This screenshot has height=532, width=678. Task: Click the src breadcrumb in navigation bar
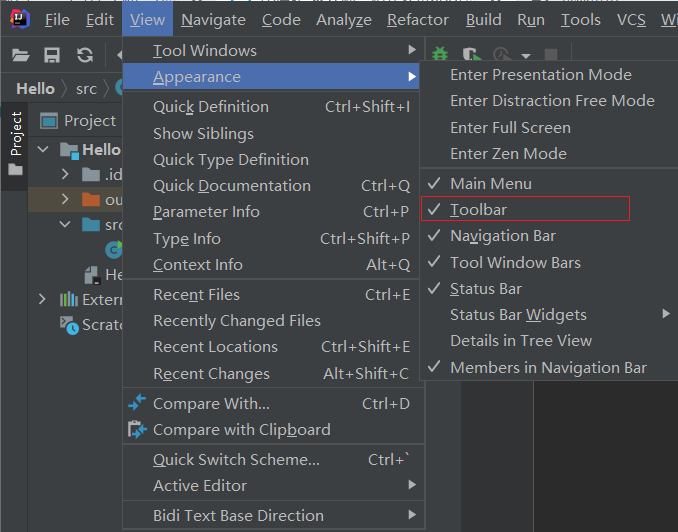(x=87, y=88)
